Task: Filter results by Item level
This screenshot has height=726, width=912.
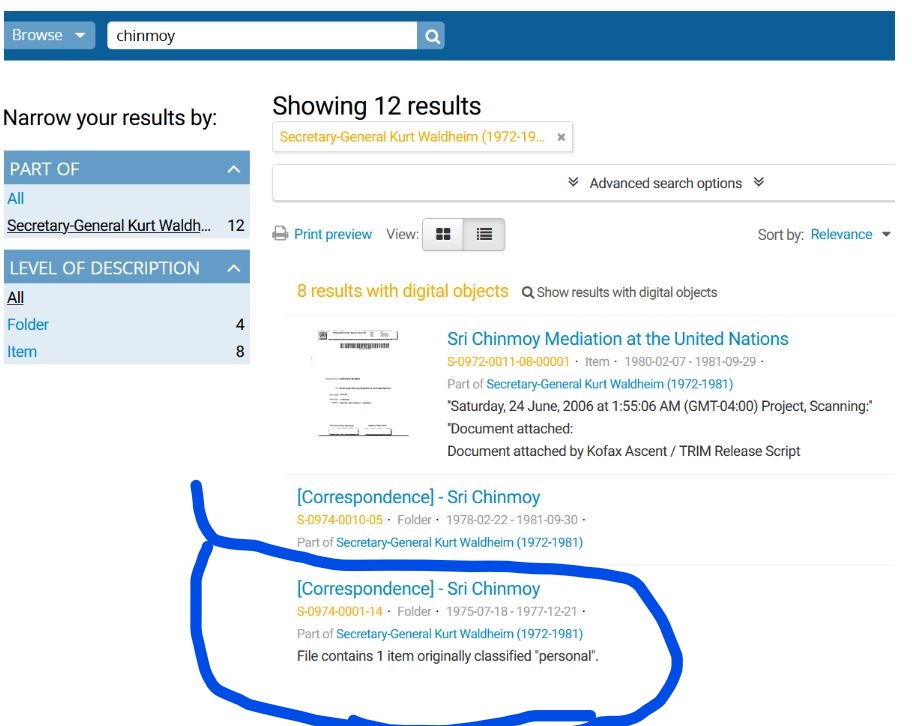Action: (22, 352)
